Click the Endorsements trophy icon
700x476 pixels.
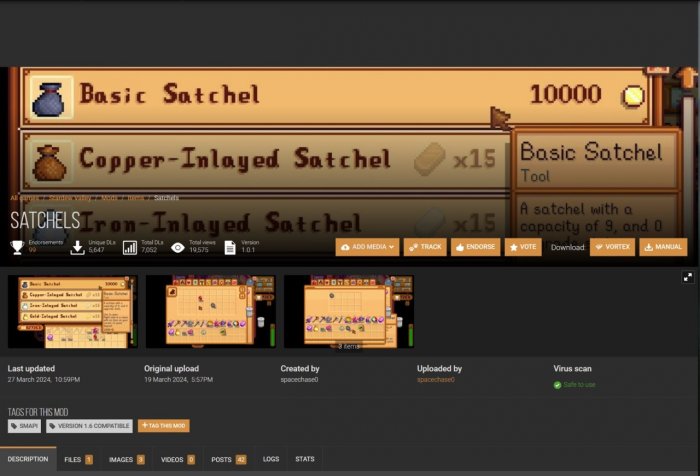[x=17, y=246]
